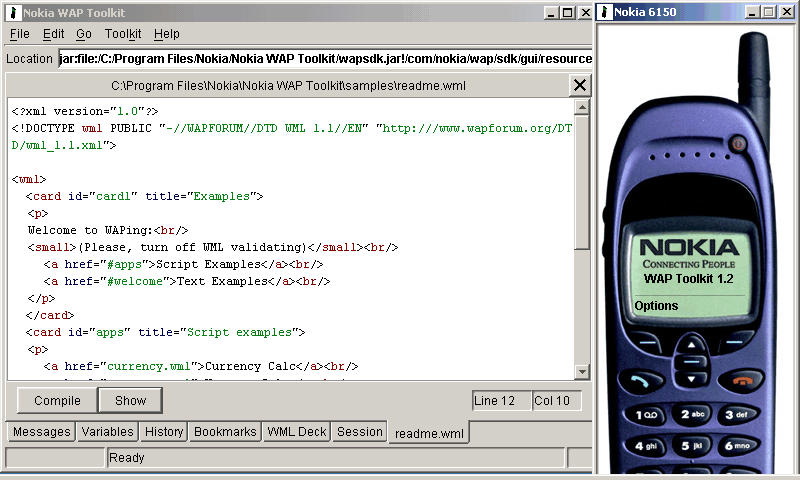Image resolution: width=800 pixels, height=480 pixels.
Task: Click the "Currency Calc" code line
Action: [201, 366]
